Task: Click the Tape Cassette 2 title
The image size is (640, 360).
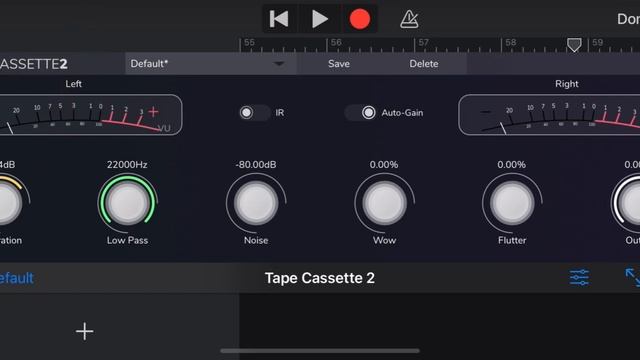Action: pyautogui.click(x=320, y=278)
